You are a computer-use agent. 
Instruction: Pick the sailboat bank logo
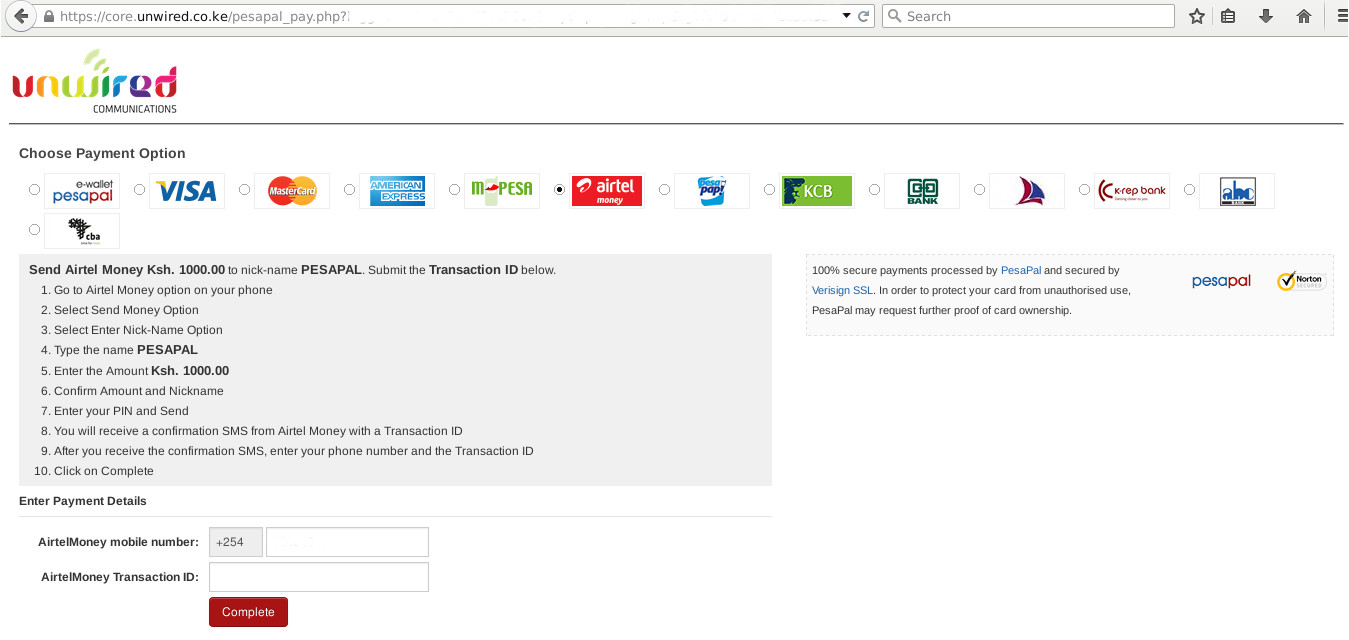click(1027, 191)
